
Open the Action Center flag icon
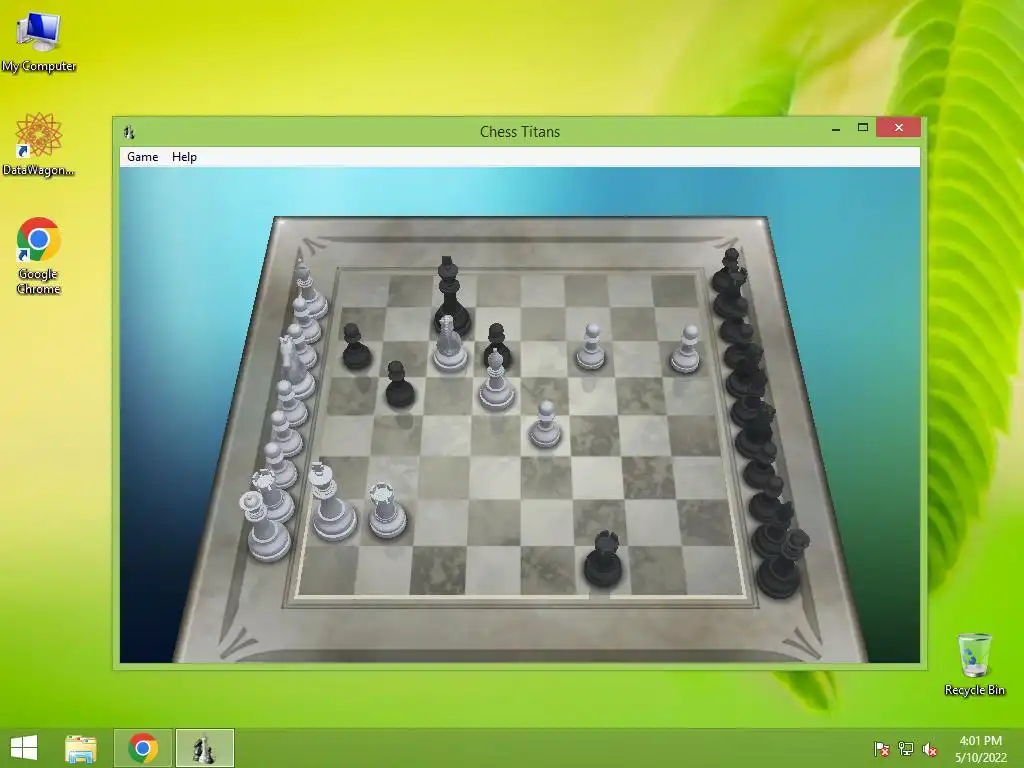pyautogui.click(x=882, y=748)
